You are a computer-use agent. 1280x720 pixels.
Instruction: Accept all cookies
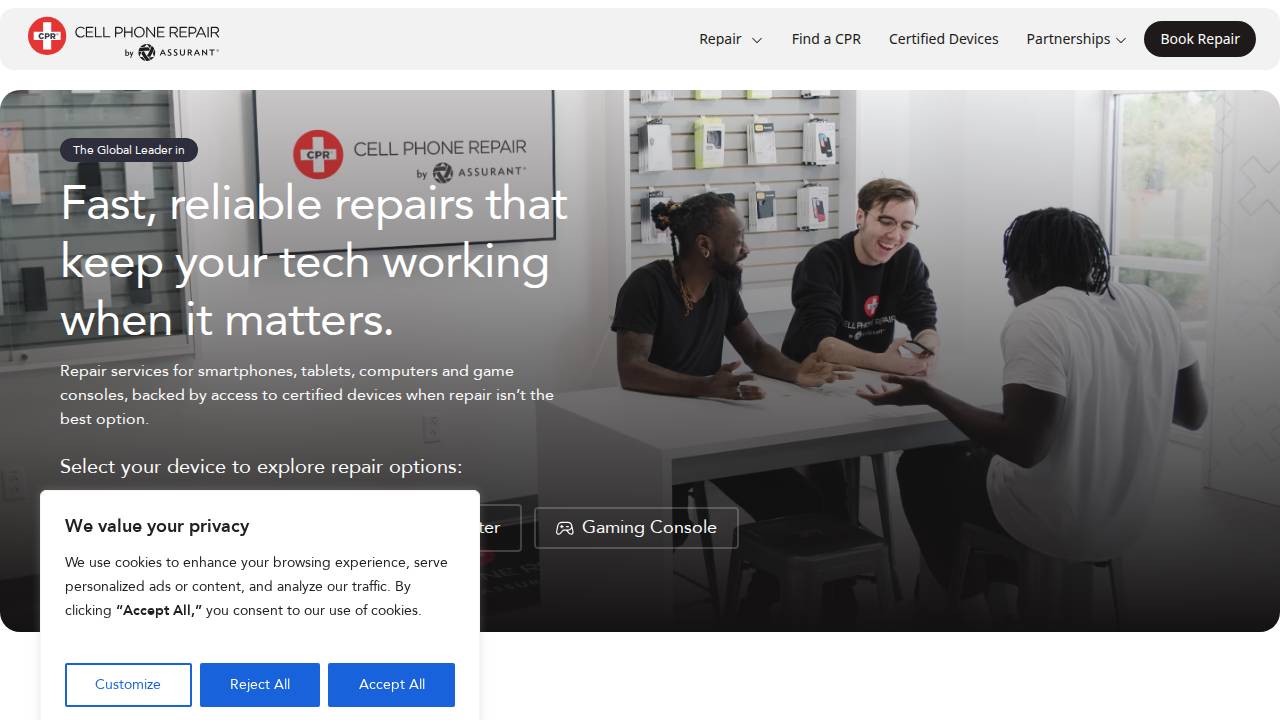click(391, 685)
